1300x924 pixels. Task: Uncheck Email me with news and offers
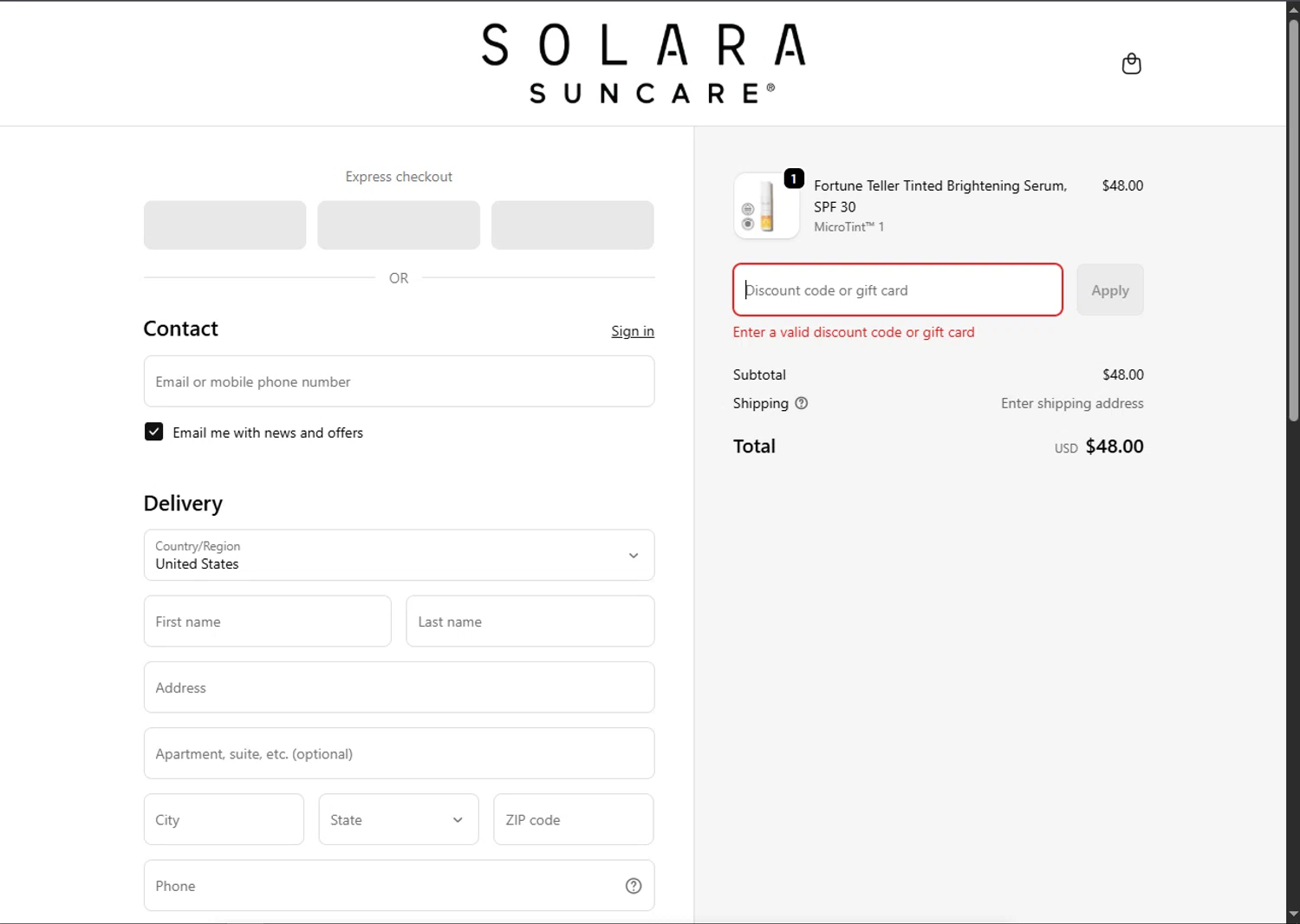pyautogui.click(x=153, y=432)
